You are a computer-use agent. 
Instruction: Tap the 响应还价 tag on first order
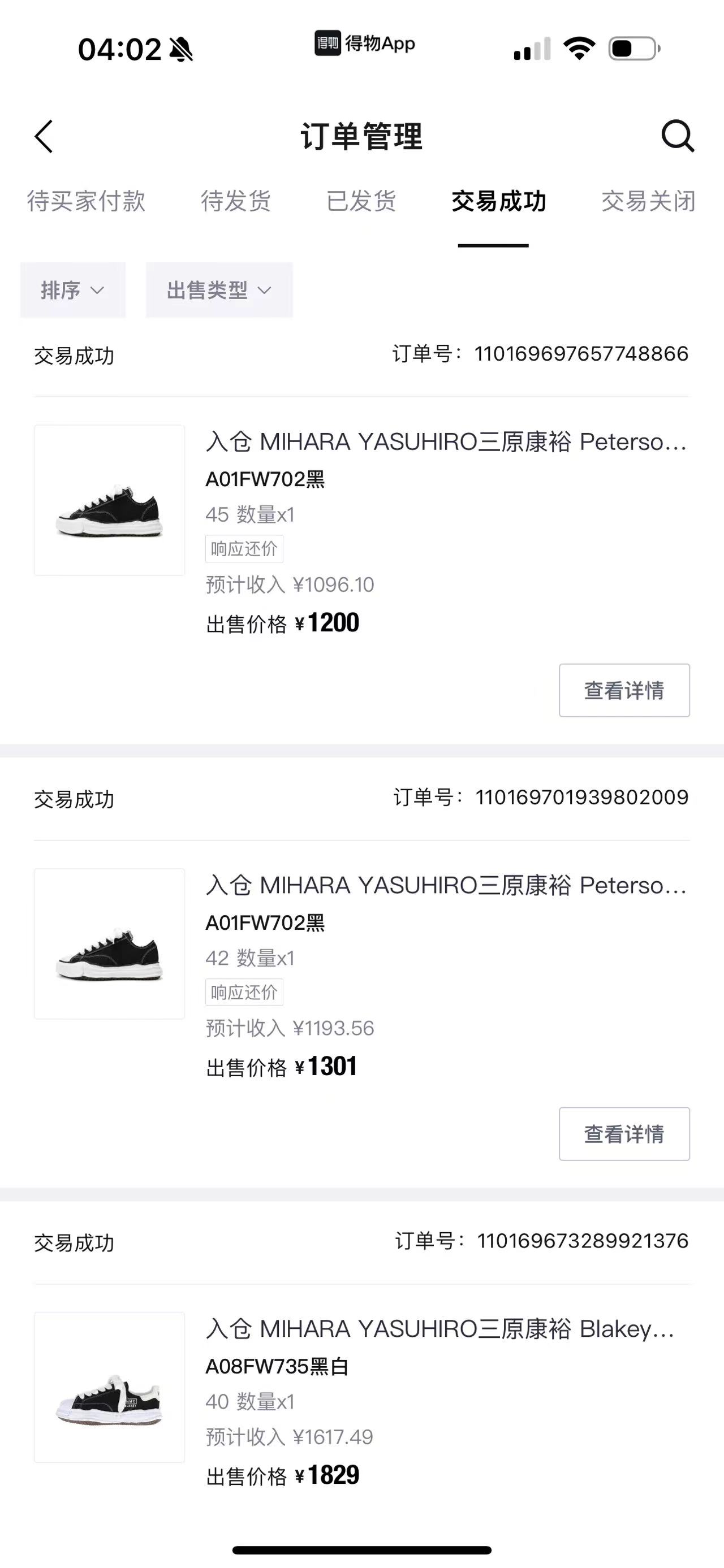(244, 549)
